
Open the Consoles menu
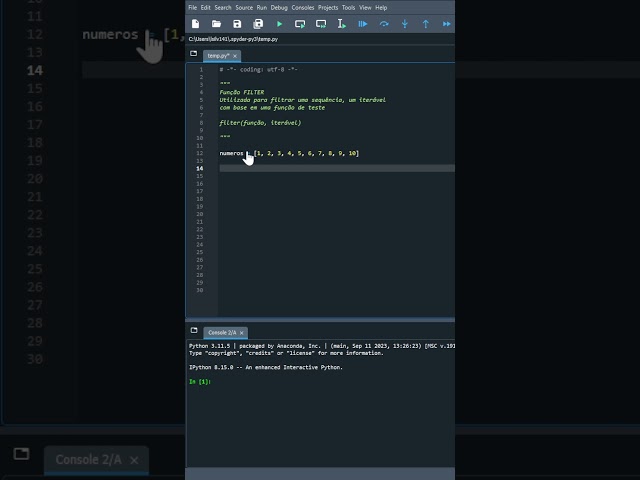pyautogui.click(x=303, y=7)
